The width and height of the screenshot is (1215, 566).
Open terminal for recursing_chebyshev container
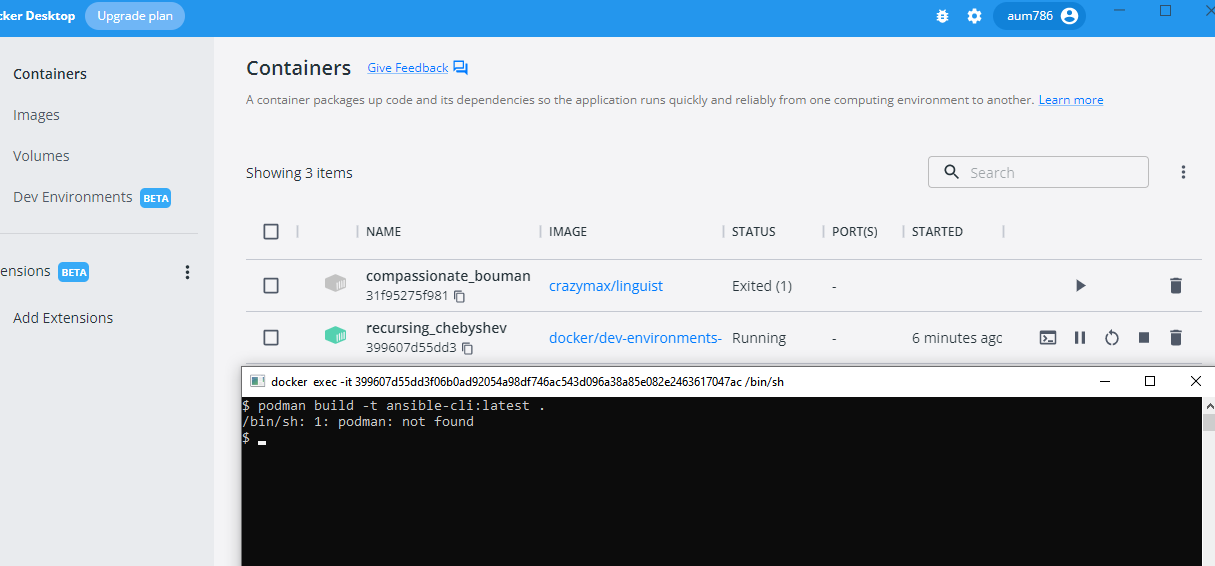1048,338
